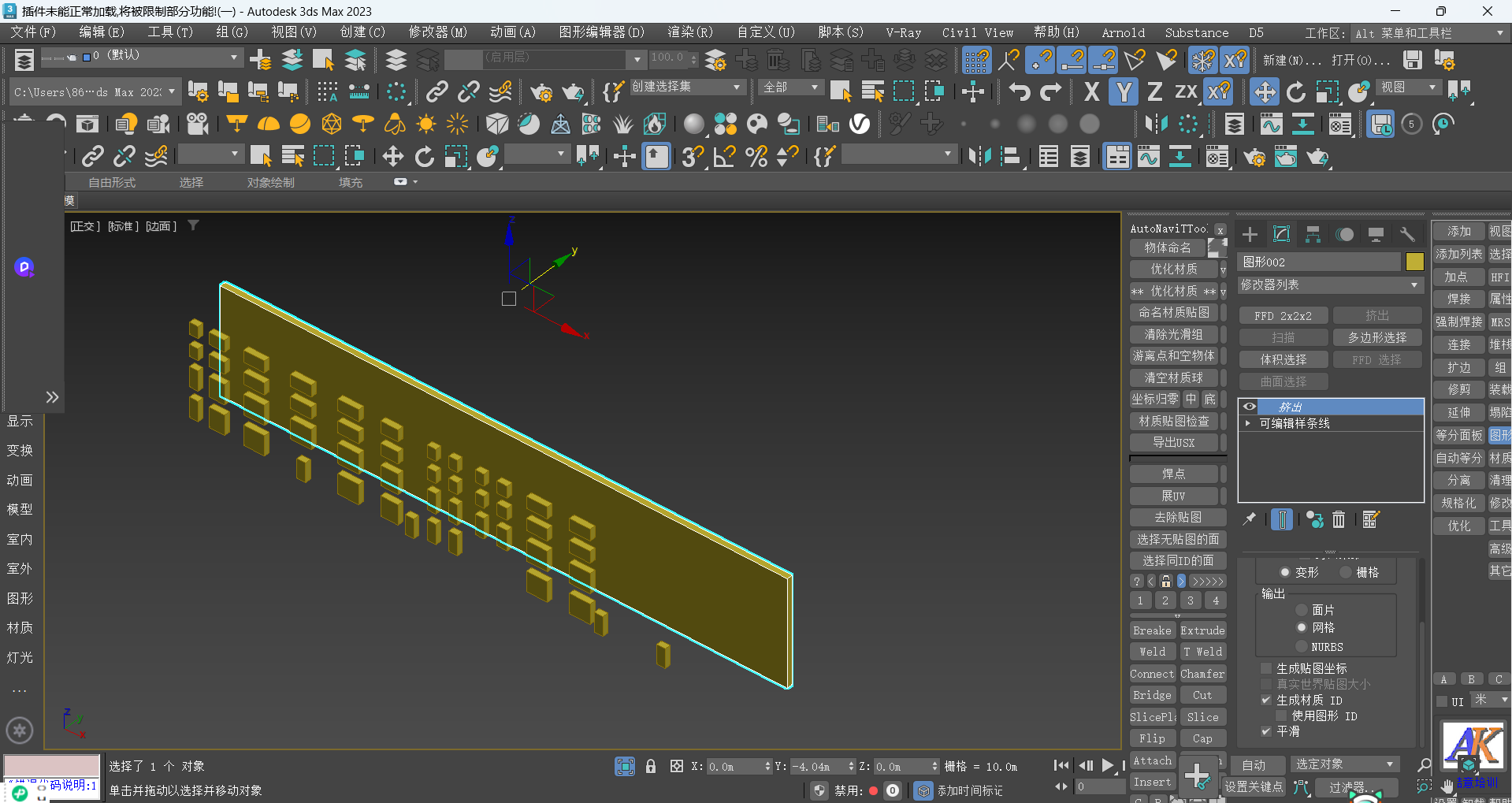Toggle 平滑 checkbox

click(1266, 731)
